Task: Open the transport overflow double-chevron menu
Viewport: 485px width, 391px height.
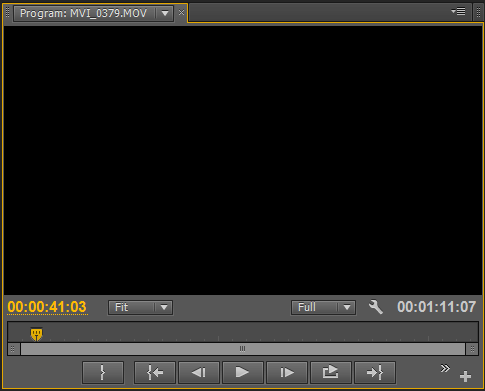Action: (x=445, y=368)
